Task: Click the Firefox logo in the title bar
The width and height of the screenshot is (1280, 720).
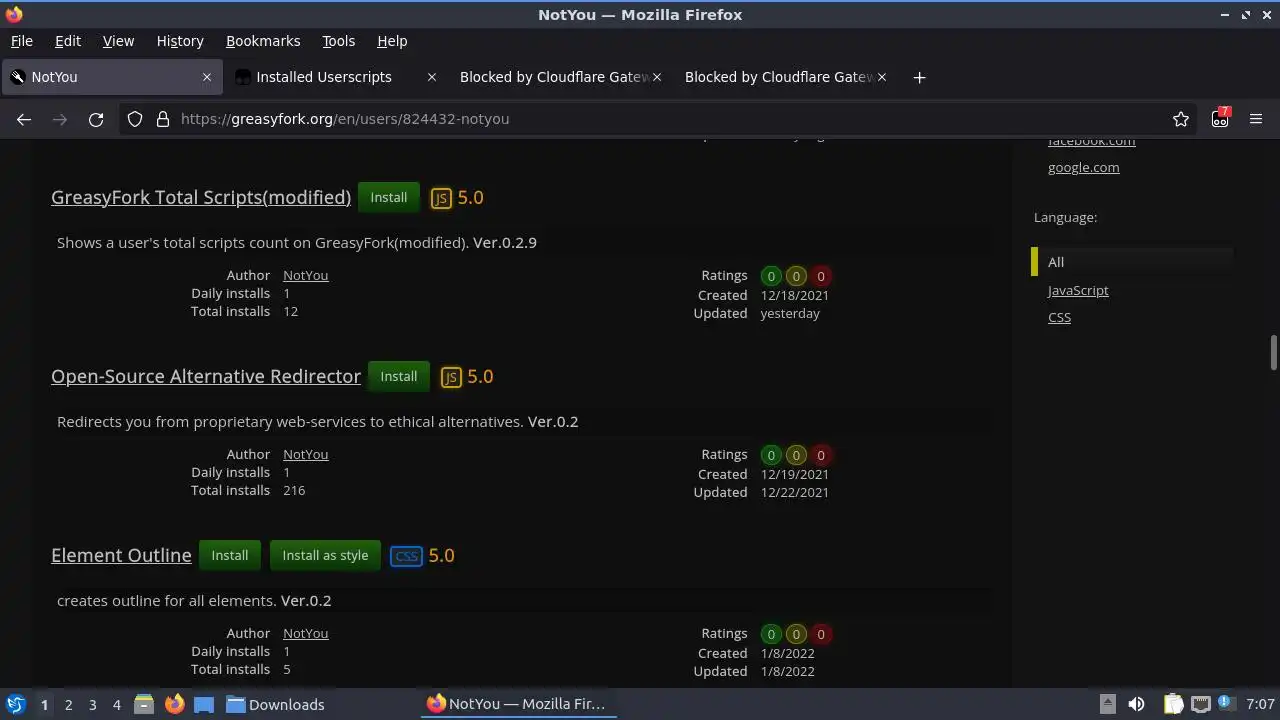Action: [14, 15]
